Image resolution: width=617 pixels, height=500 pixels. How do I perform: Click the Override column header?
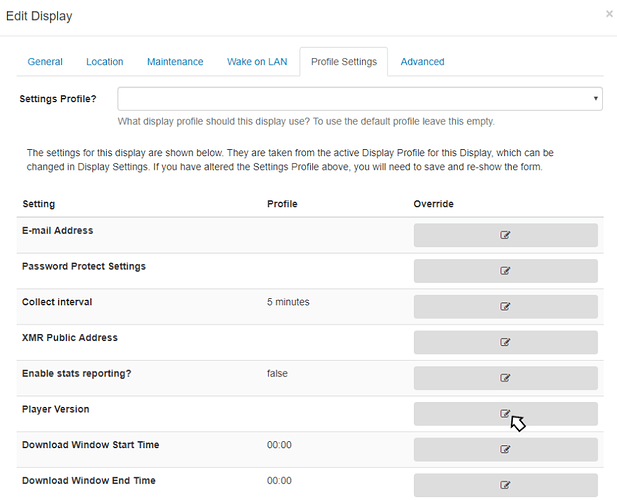[x=433, y=204]
